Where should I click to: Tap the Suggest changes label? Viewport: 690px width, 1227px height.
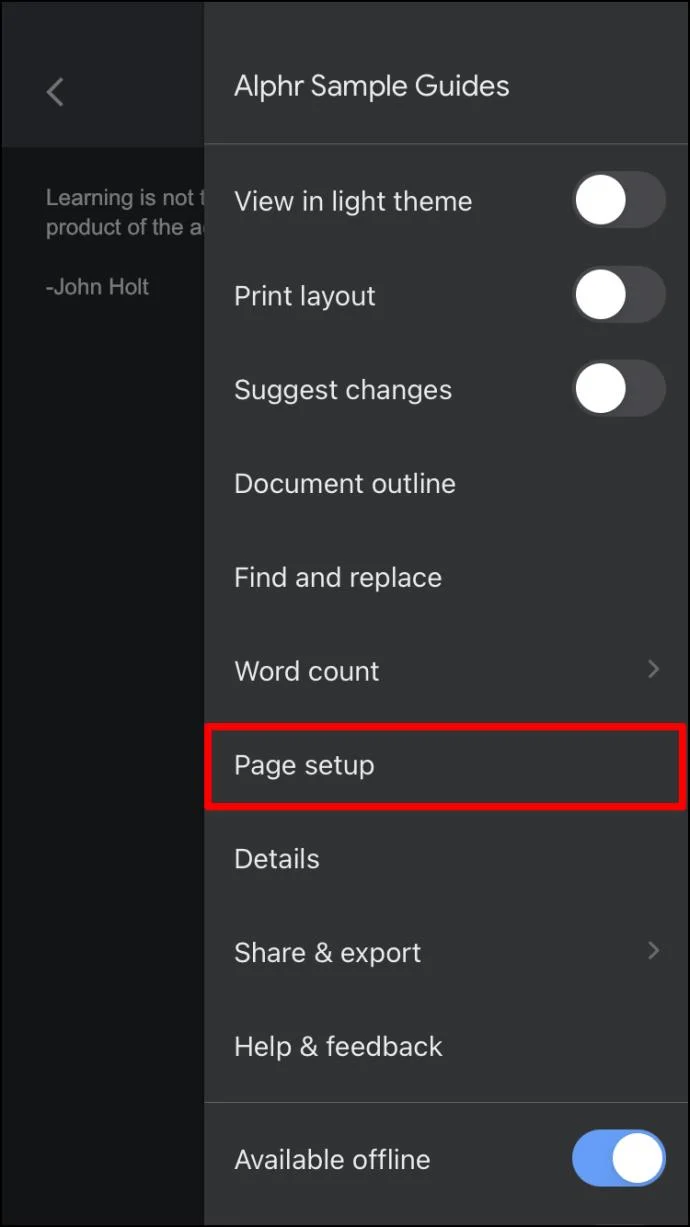pyautogui.click(x=343, y=391)
